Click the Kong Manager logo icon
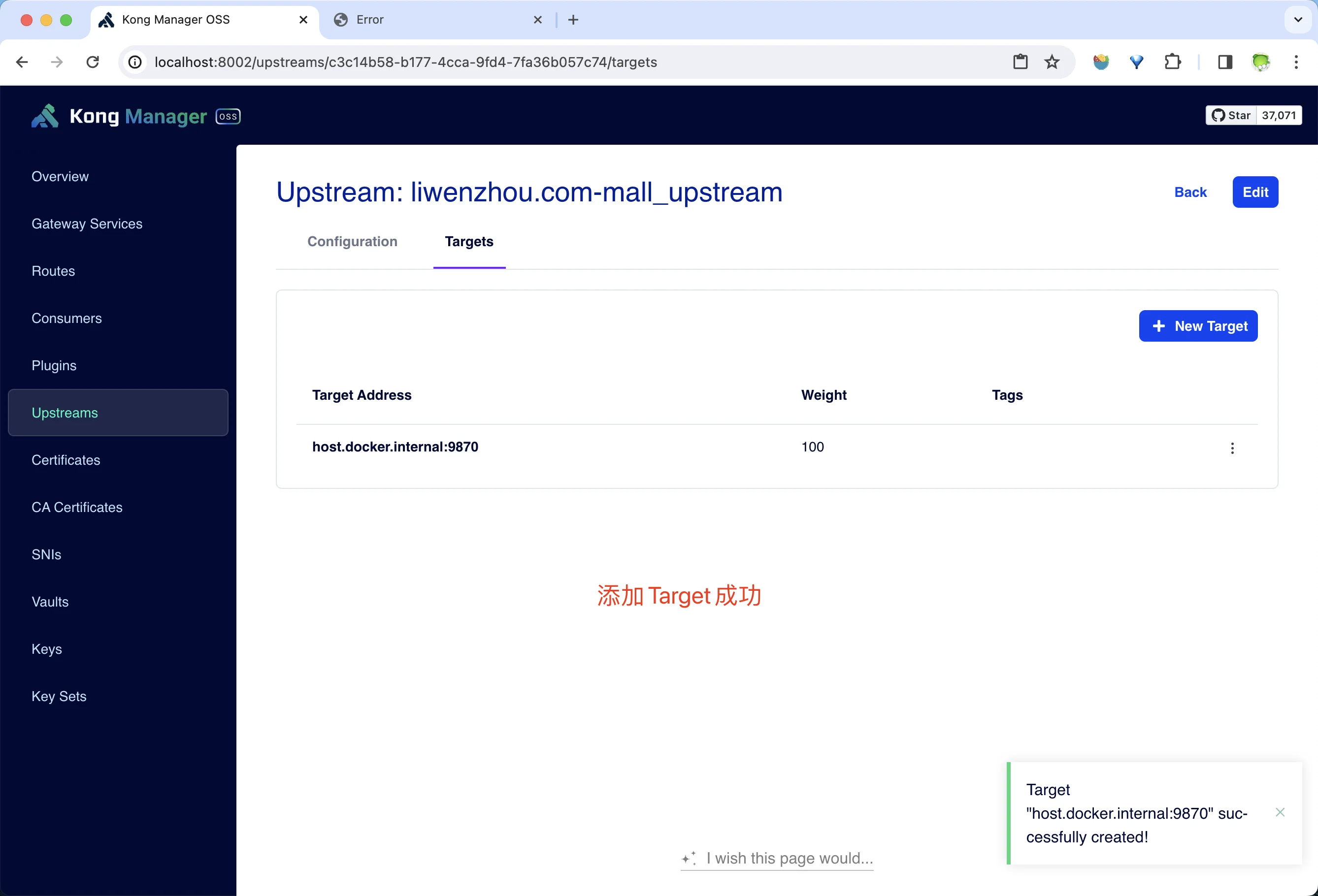 [45, 116]
